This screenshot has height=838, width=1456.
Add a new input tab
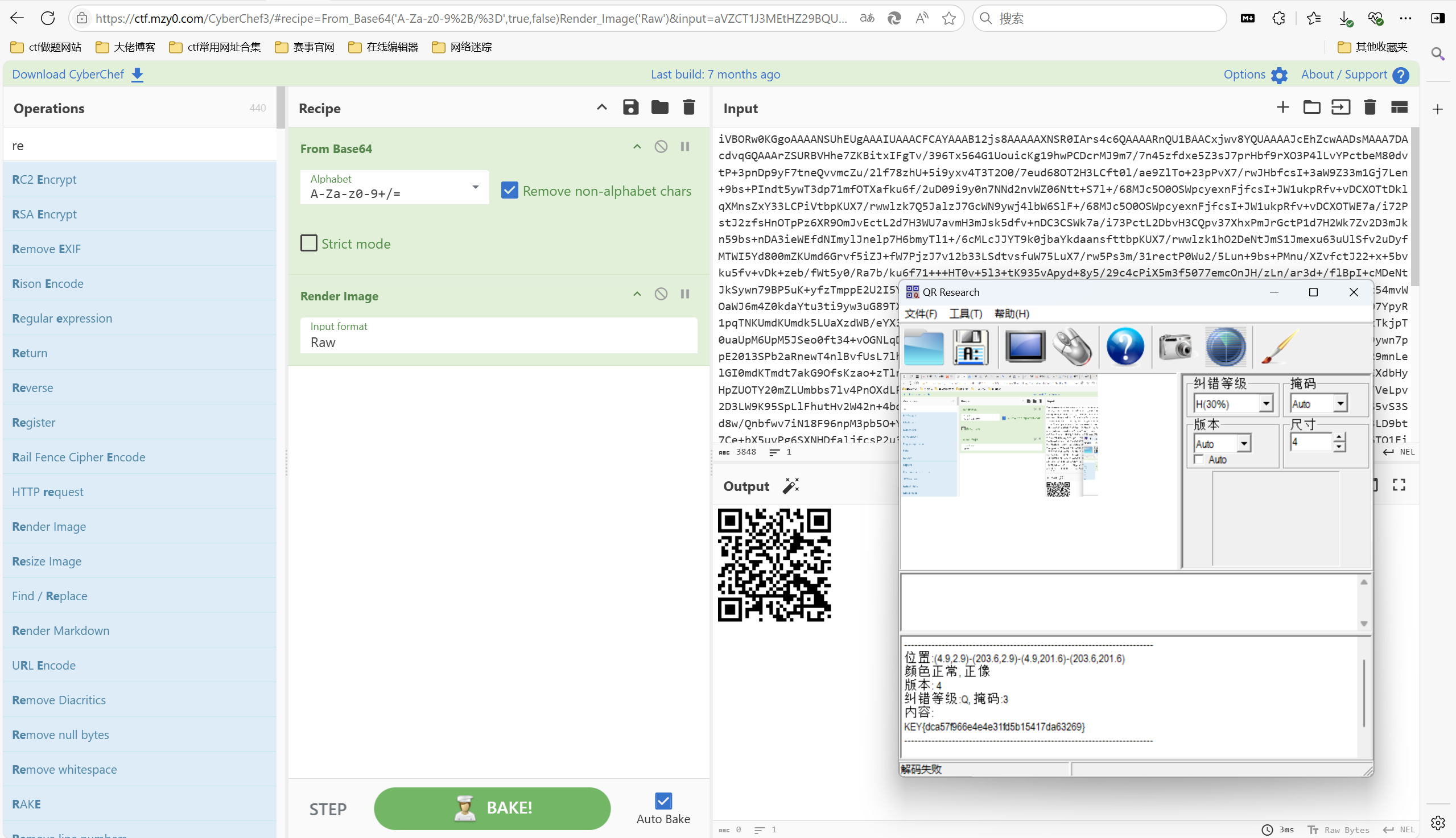click(x=1283, y=108)
